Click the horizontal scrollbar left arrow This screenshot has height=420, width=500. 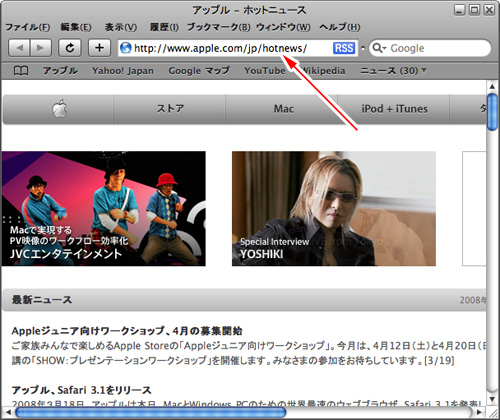pyautogui.click(x=8, y=412)
